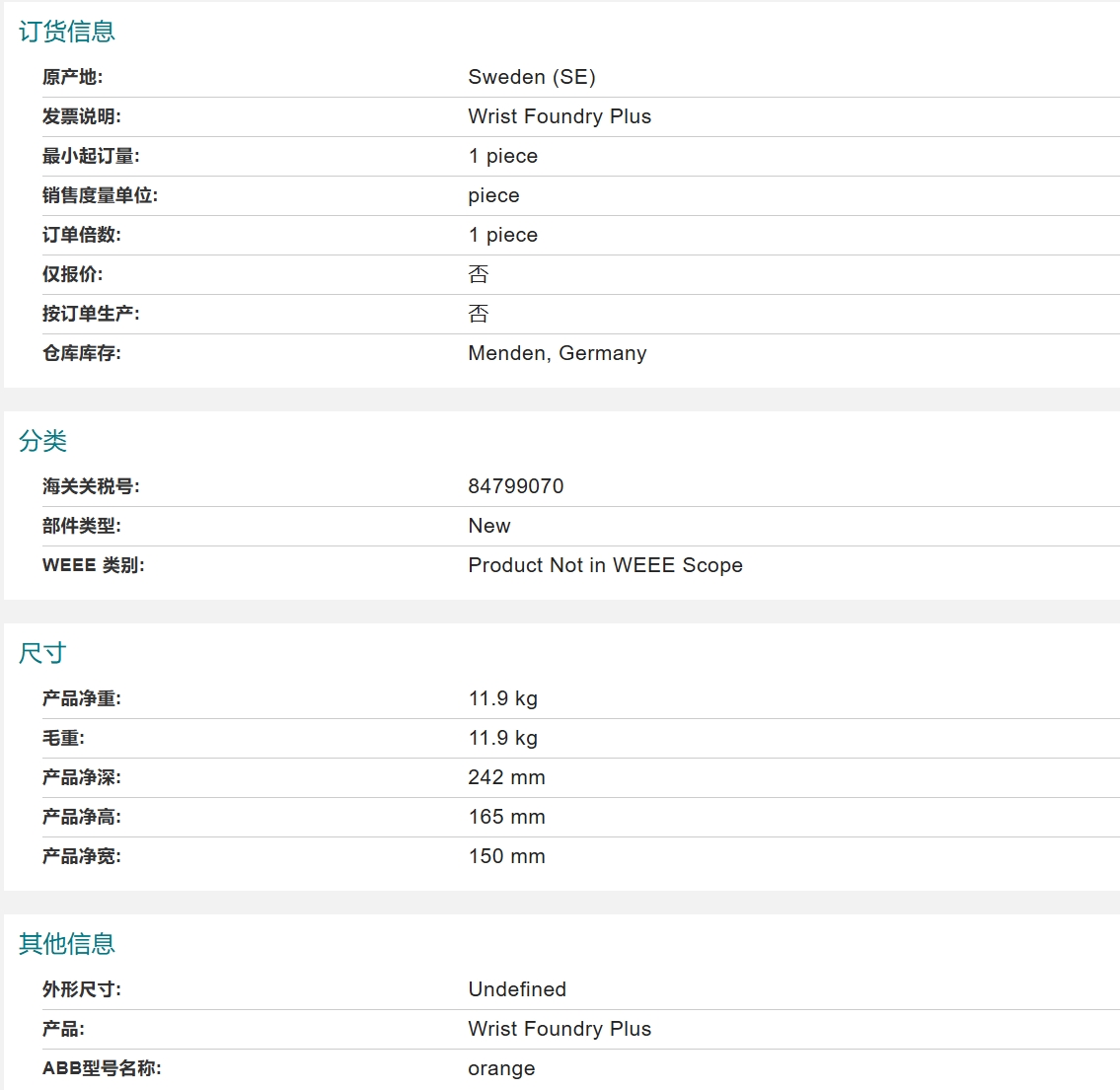
Task: Select the 165 mm height value
Action: [x=506, y=818]
